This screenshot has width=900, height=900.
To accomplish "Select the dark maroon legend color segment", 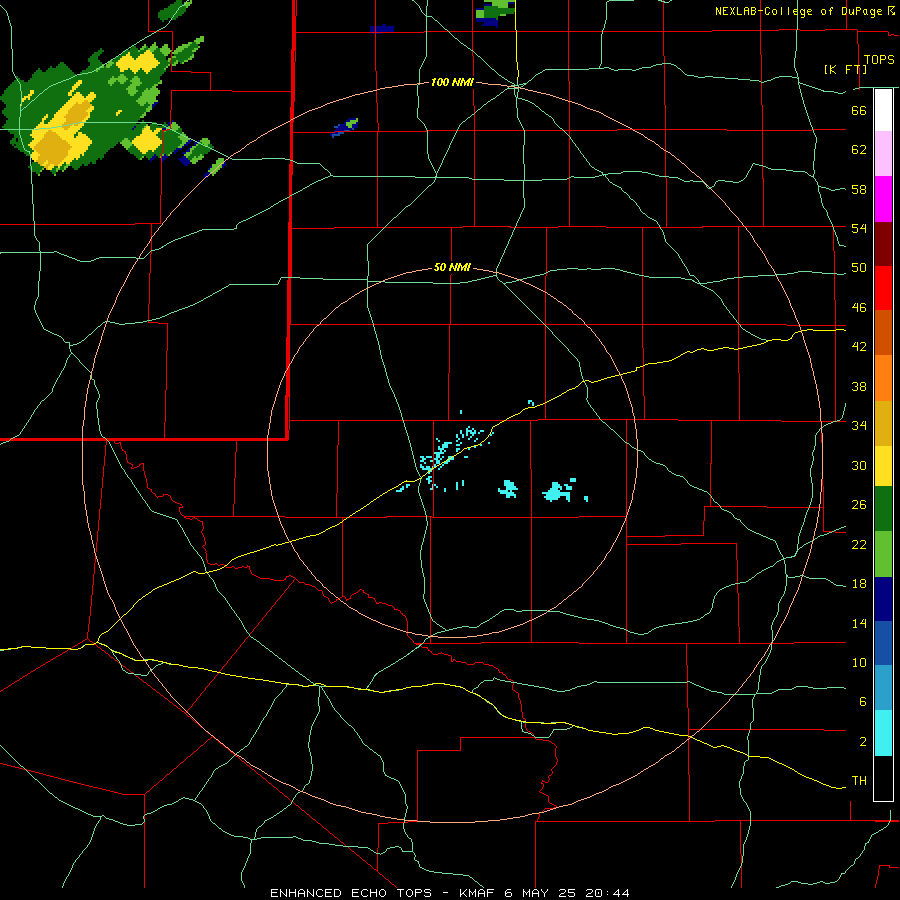I will tap(883, 244).
